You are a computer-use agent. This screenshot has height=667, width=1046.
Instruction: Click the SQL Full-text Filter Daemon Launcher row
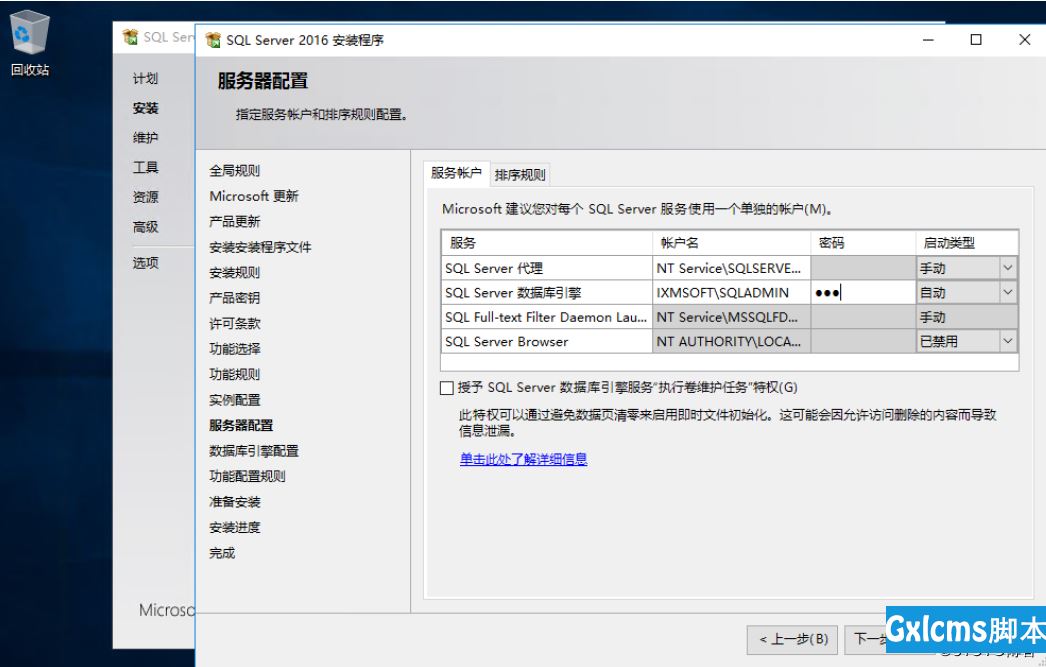point(546,317)
